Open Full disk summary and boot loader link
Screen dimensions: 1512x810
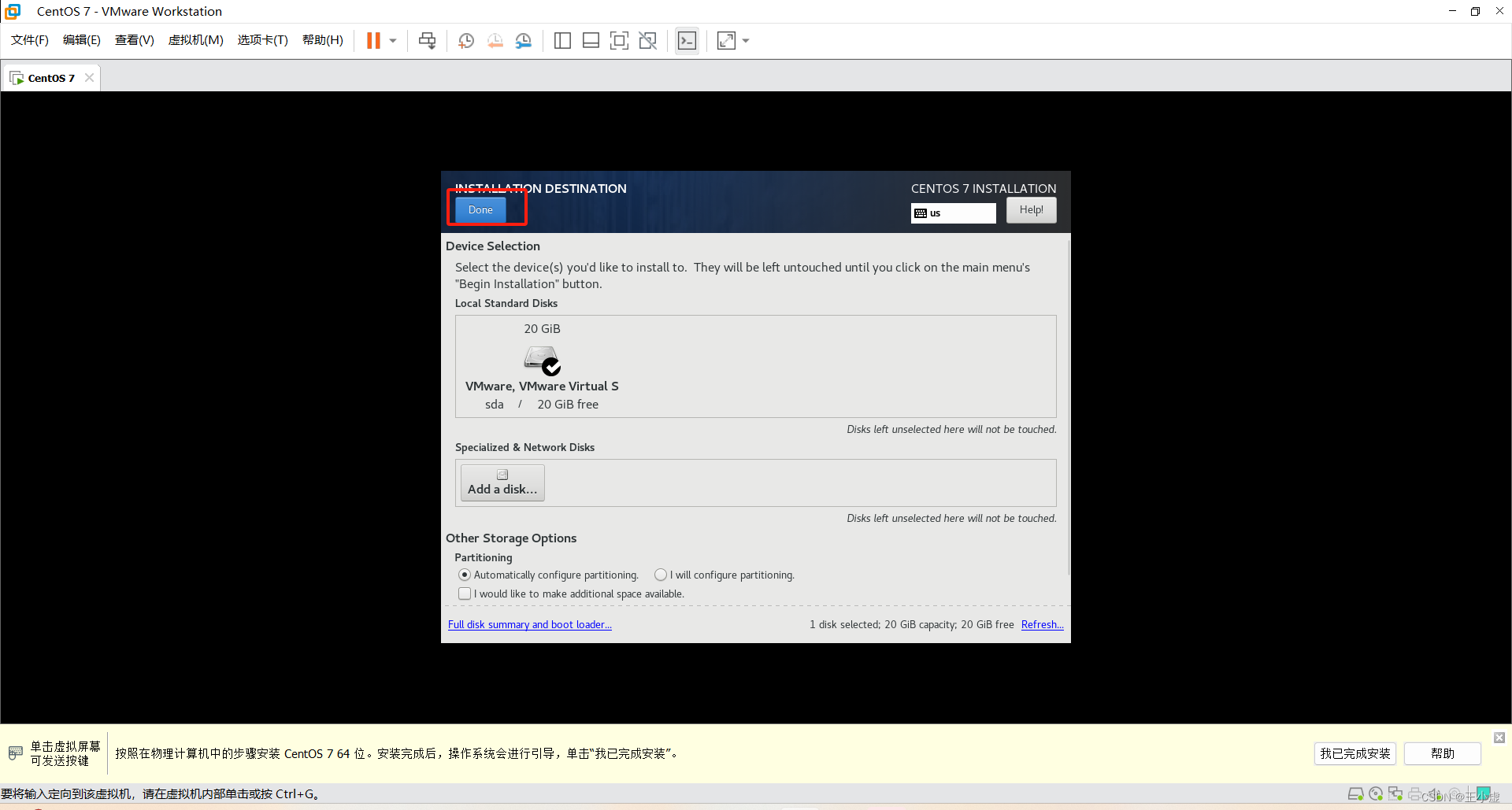(x=530, y=625)
